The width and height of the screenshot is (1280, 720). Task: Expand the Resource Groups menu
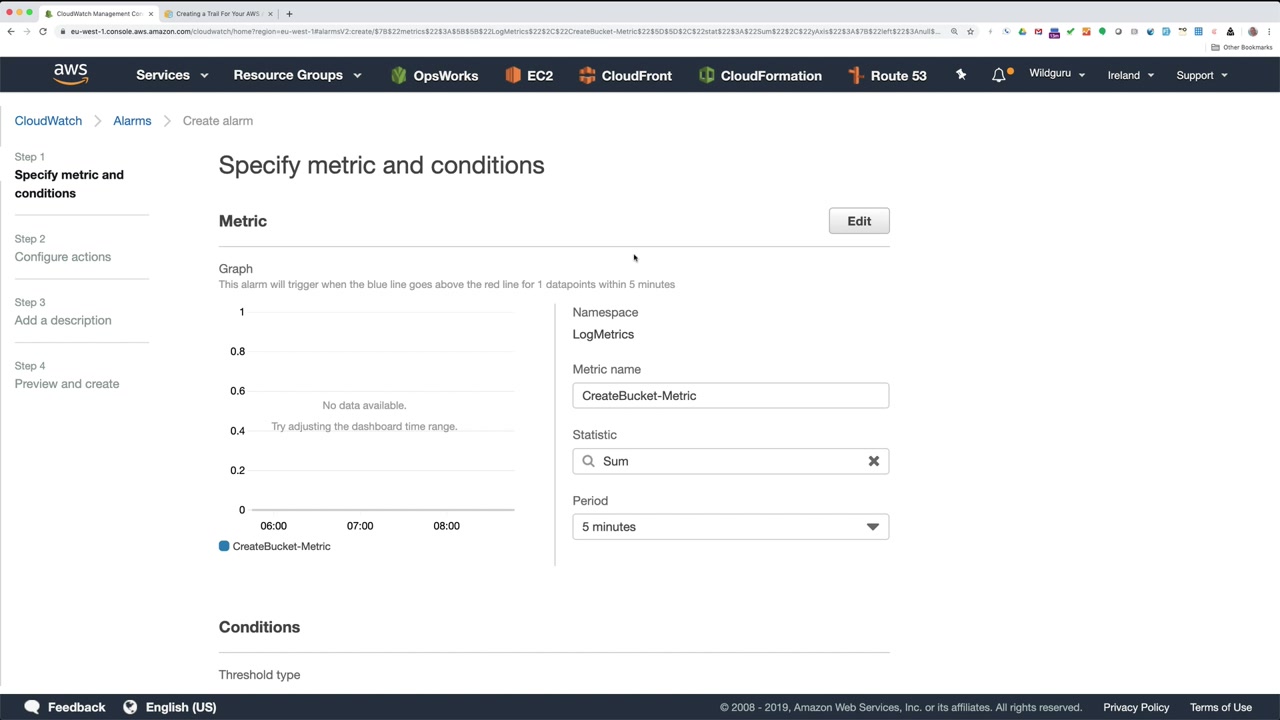297,75
